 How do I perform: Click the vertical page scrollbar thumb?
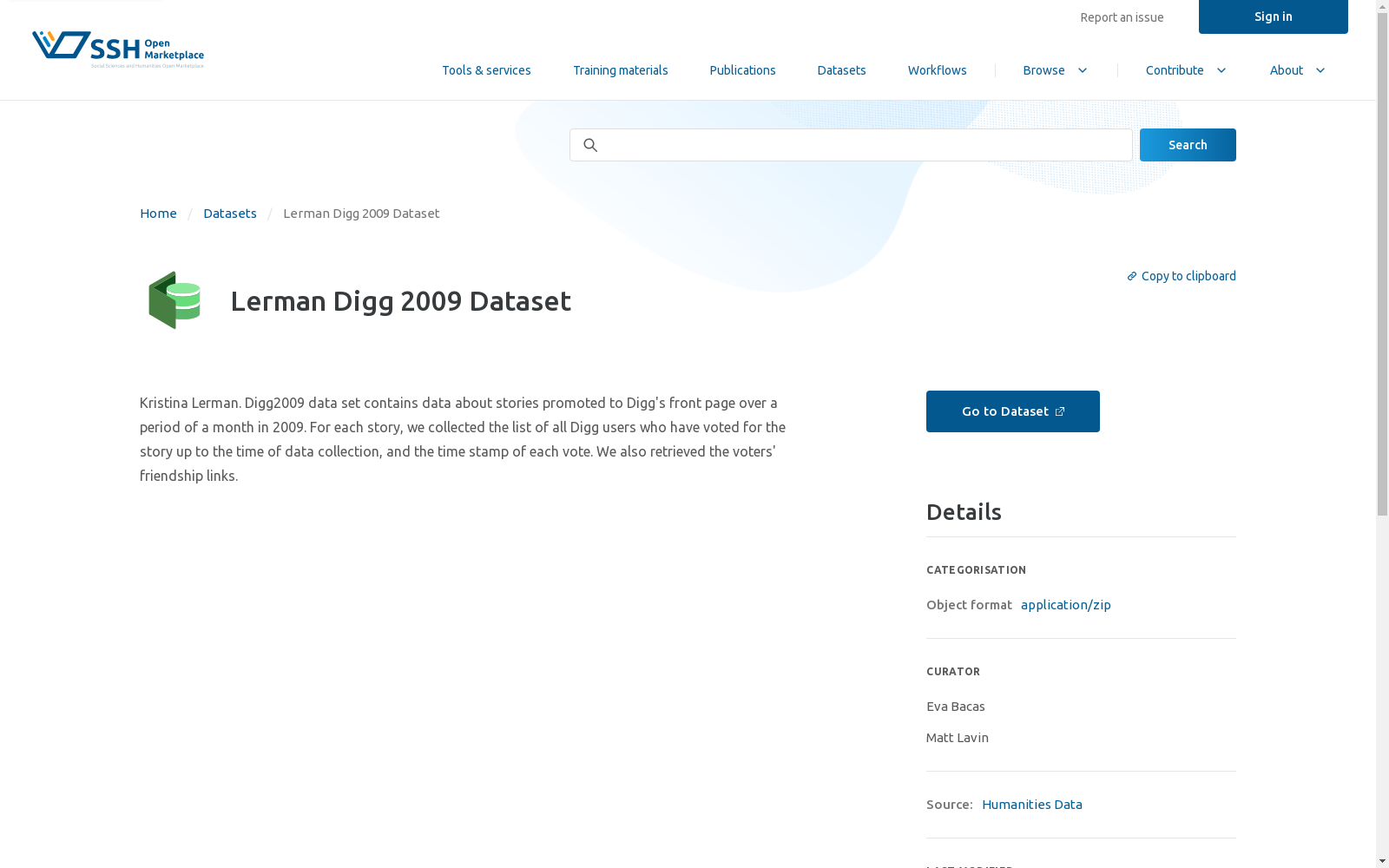[1382, 265]
